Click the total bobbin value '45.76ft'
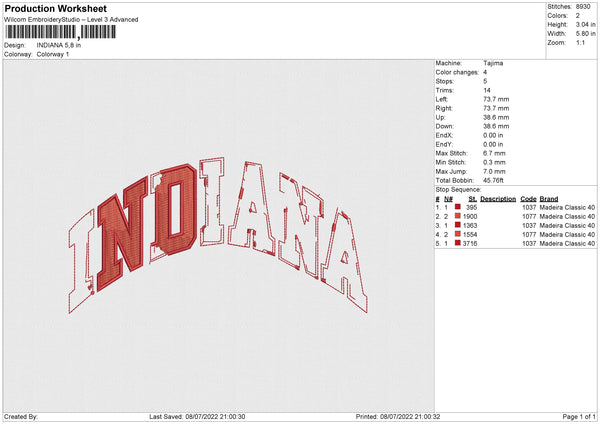This screenshot has width=600, height=424. [493, 180]
